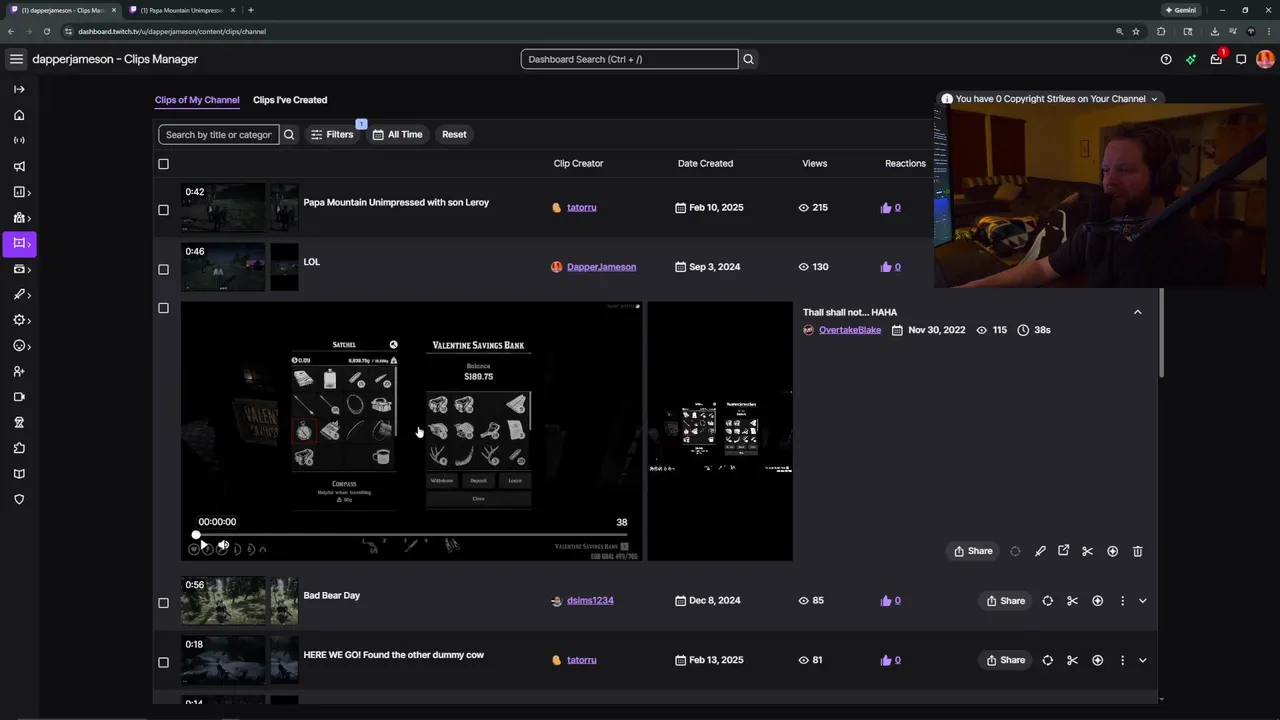Toggle the select-all clips checkbox
This screenshot has width=1280, height=720.
[164, 164]
